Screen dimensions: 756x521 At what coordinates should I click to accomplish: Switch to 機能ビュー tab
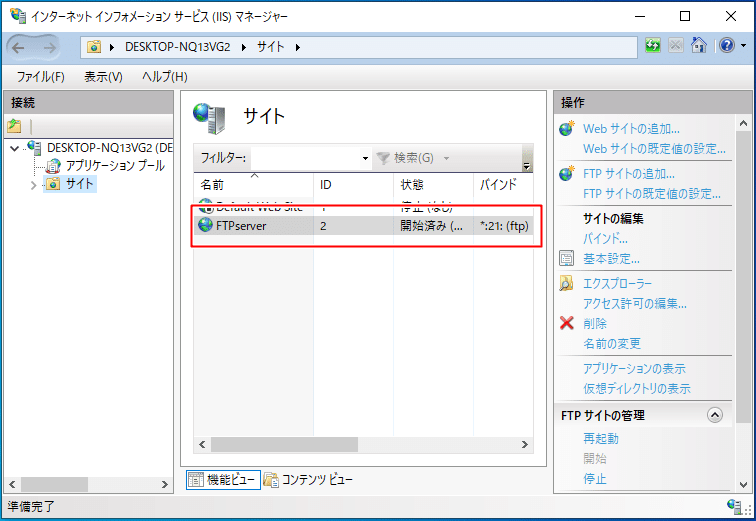click(223, 480)
